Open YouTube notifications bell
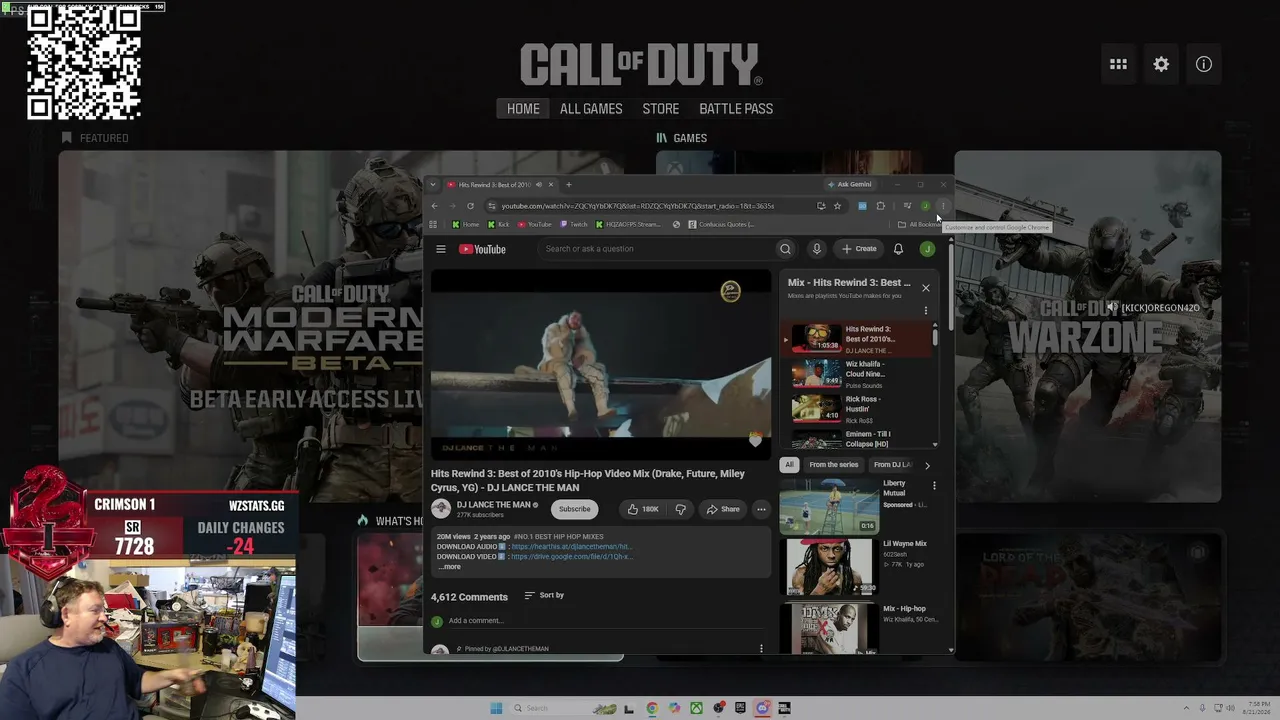1280x720 pixels. (898, 249)
